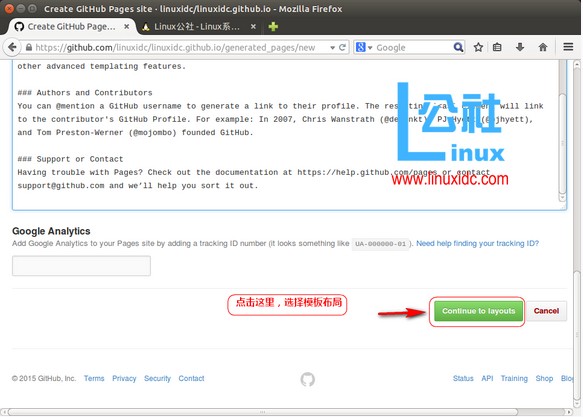Viewport: 583px width, 417px height.
Task: Click inside the page content text area
Action: tap(285, 135)
